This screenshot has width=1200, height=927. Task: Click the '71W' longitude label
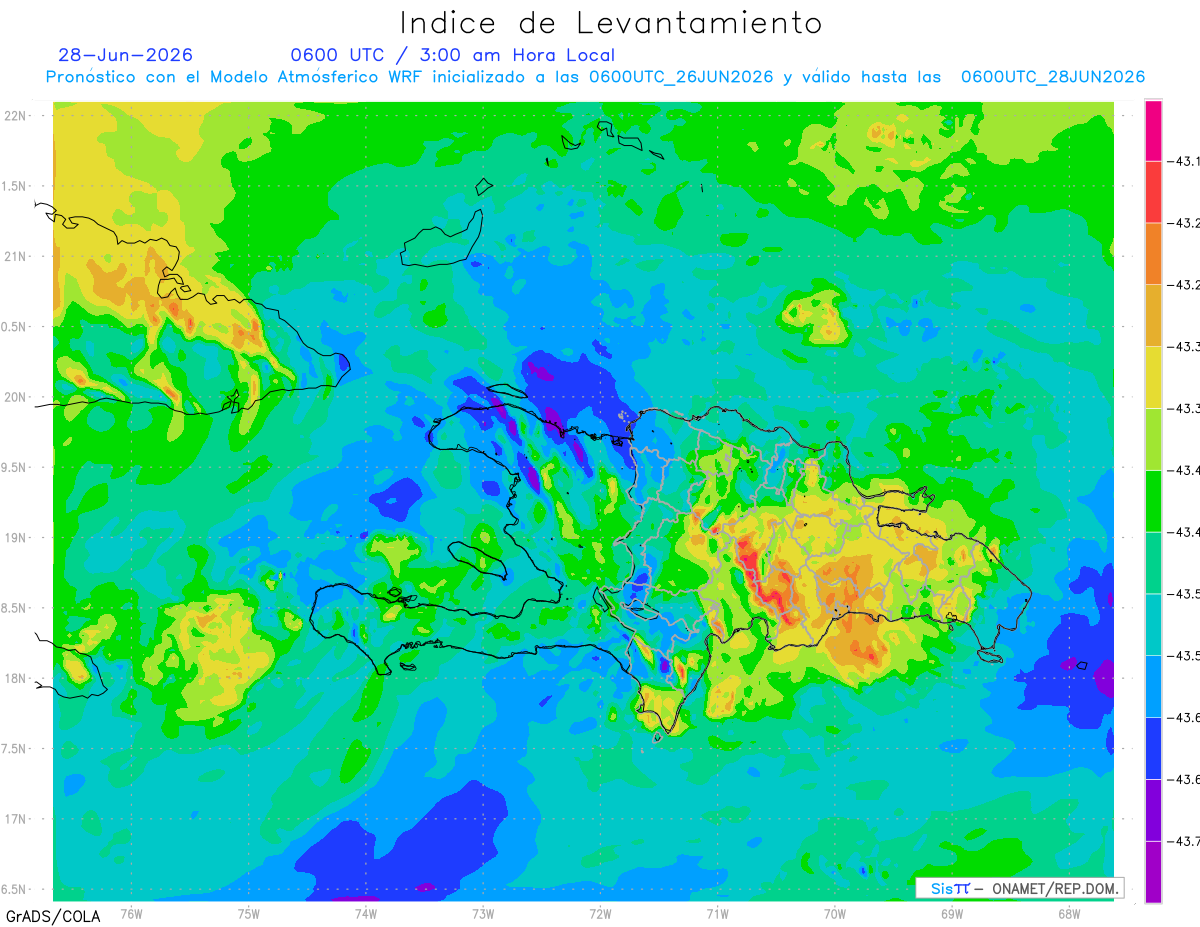[717, 913]
